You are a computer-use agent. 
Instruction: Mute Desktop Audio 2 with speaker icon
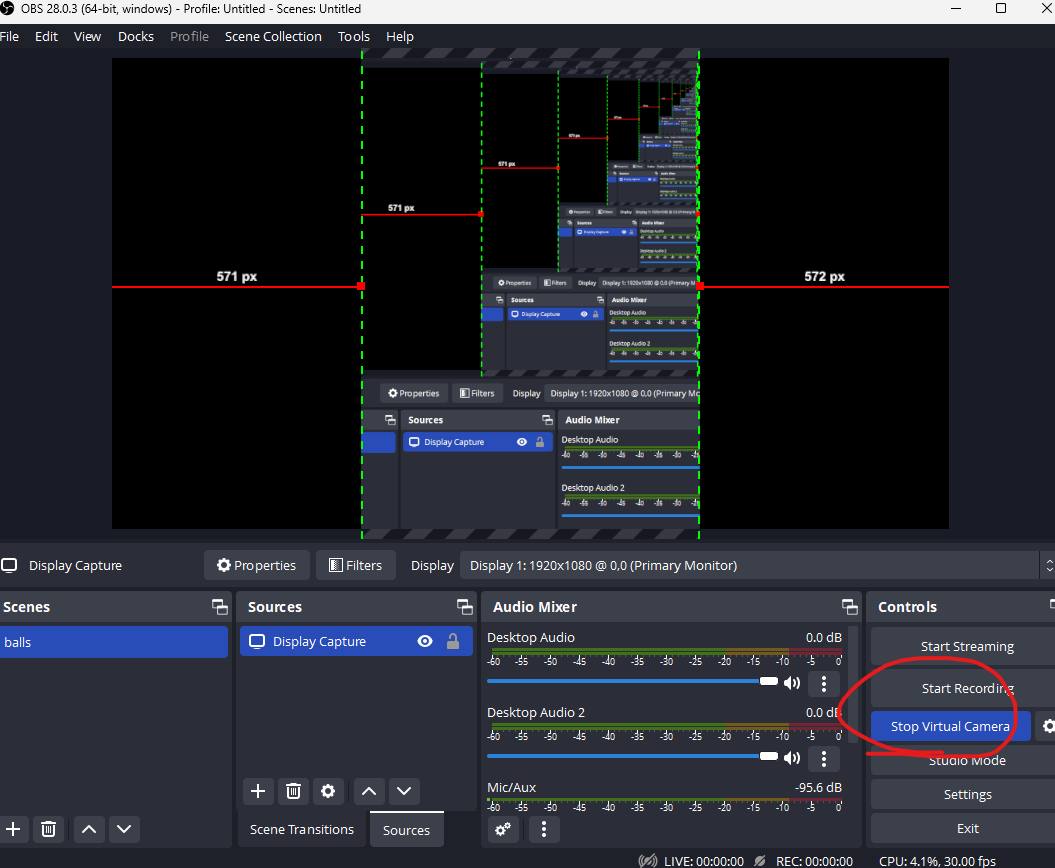pyautogui.click(x=793, y=758)
